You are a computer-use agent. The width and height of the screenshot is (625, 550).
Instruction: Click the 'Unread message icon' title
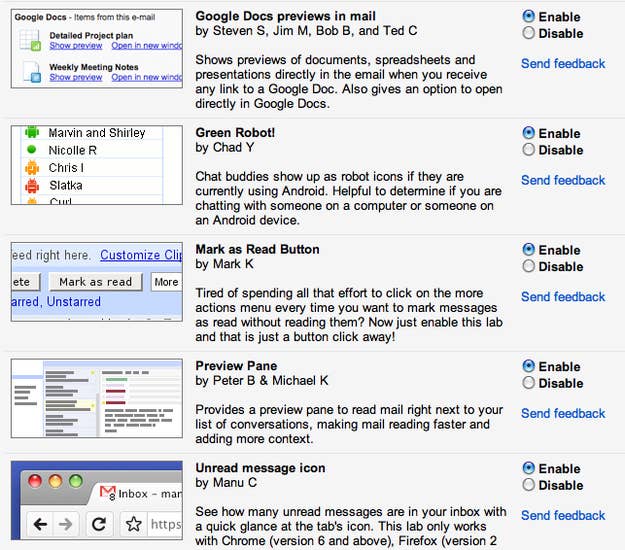click(260, 468)
